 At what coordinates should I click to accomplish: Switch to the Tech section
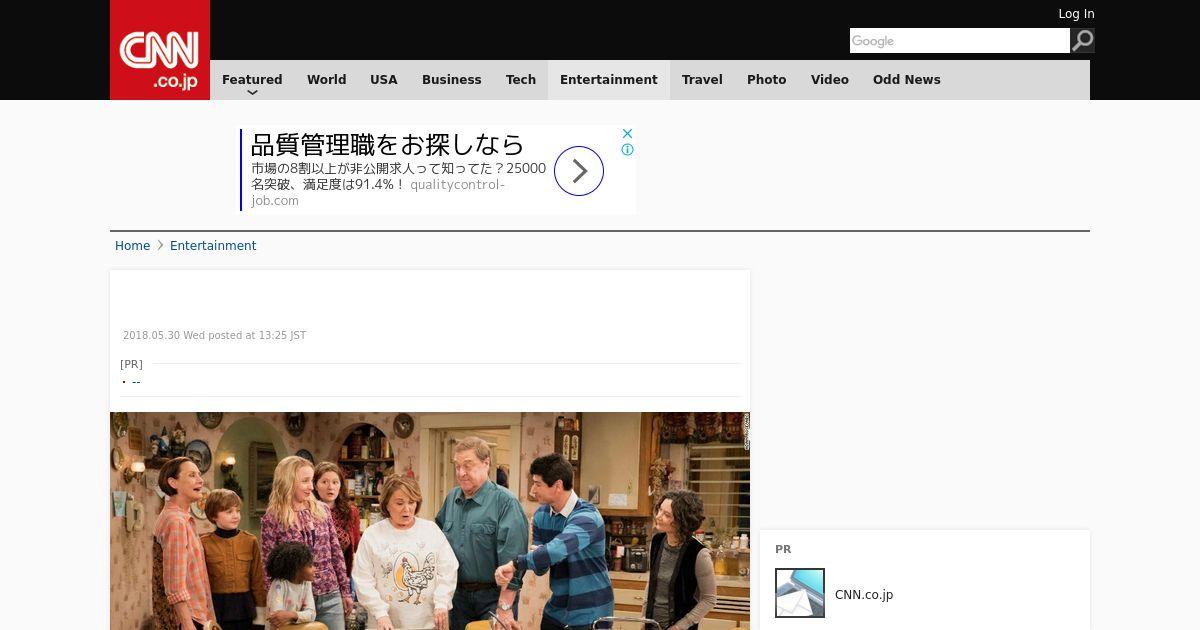coord(521,80)
